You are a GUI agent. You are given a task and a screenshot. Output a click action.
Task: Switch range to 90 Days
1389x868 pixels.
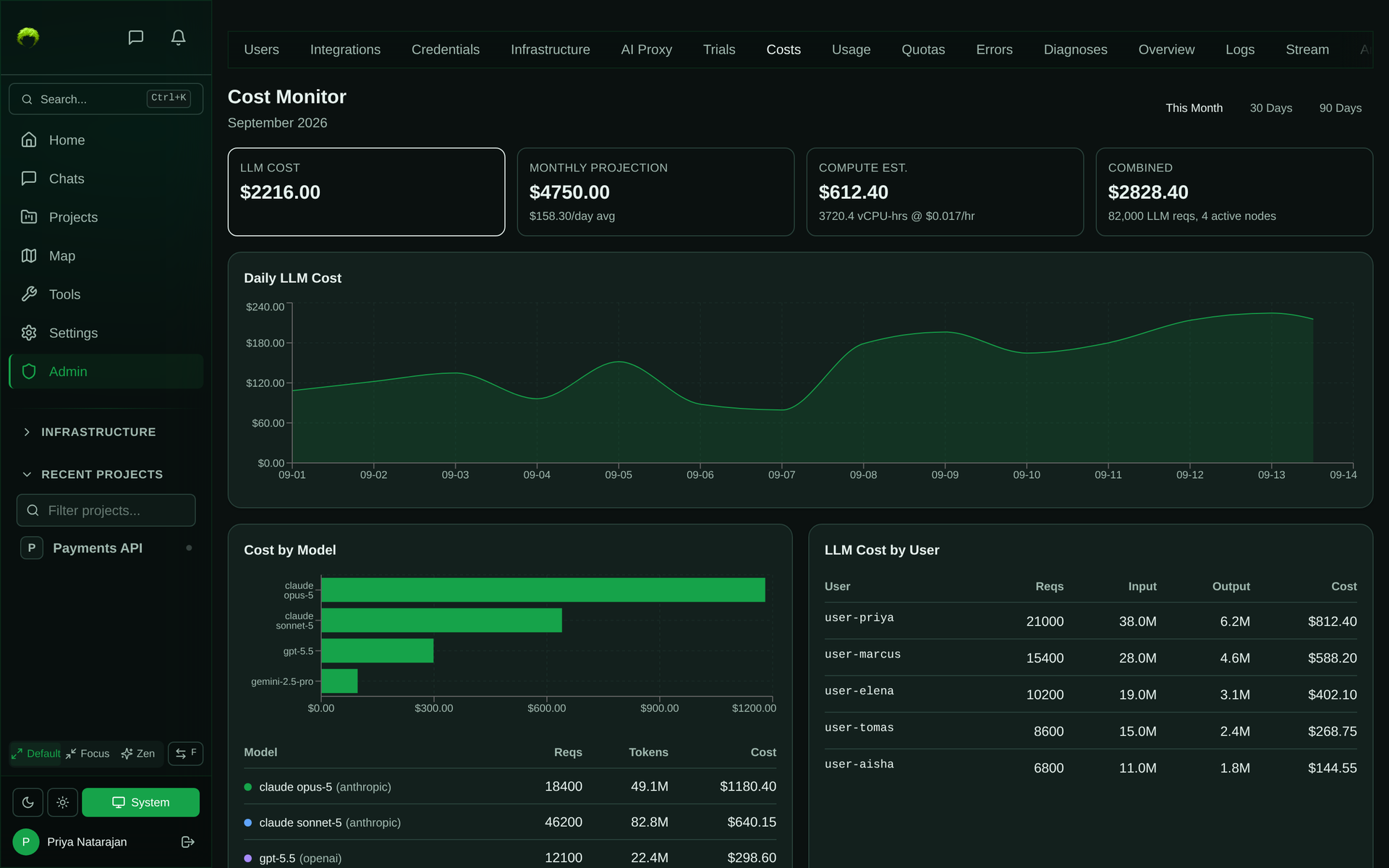pos(1341,108)
